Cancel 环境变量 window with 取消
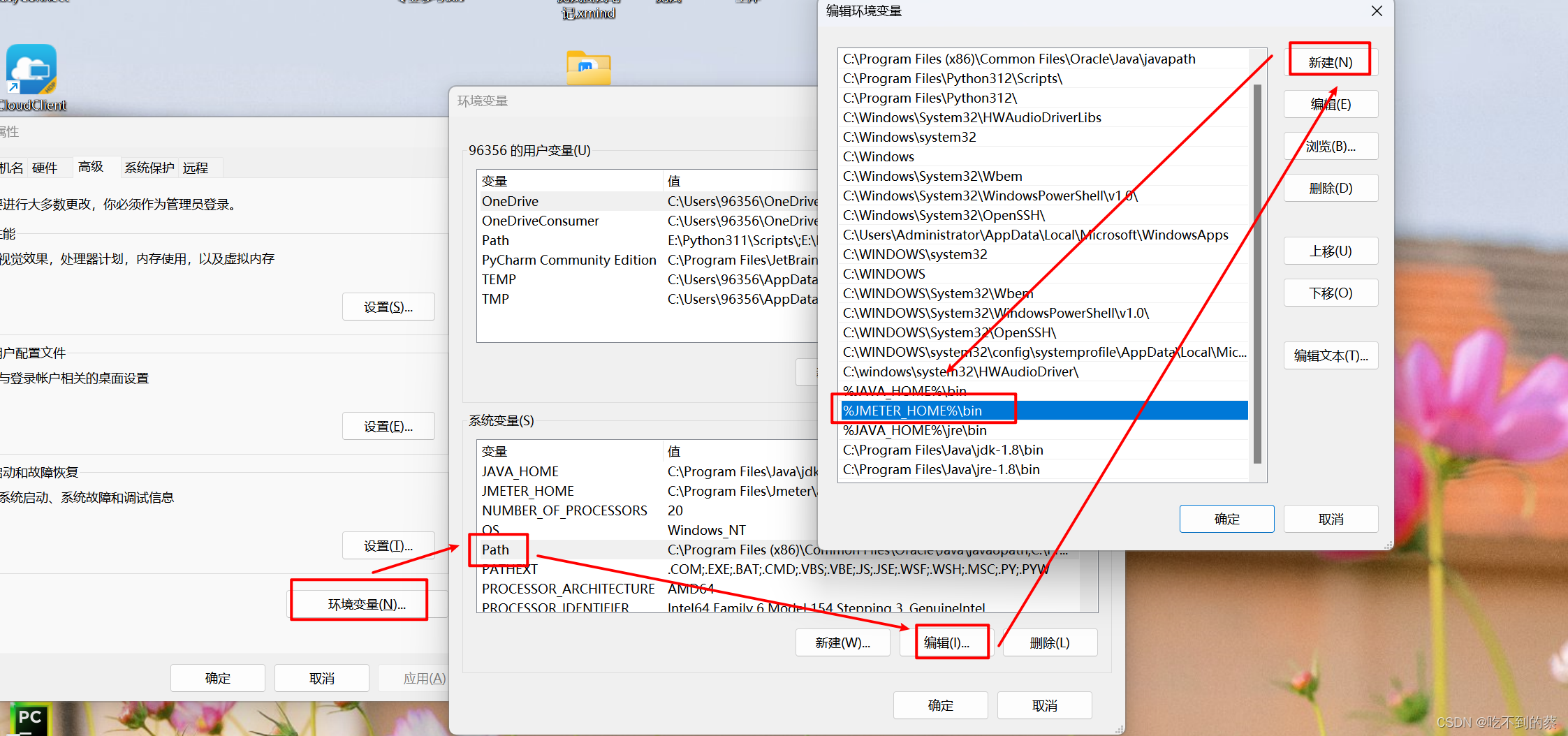The image size is (1568, 736). (x=1044, y=705)
